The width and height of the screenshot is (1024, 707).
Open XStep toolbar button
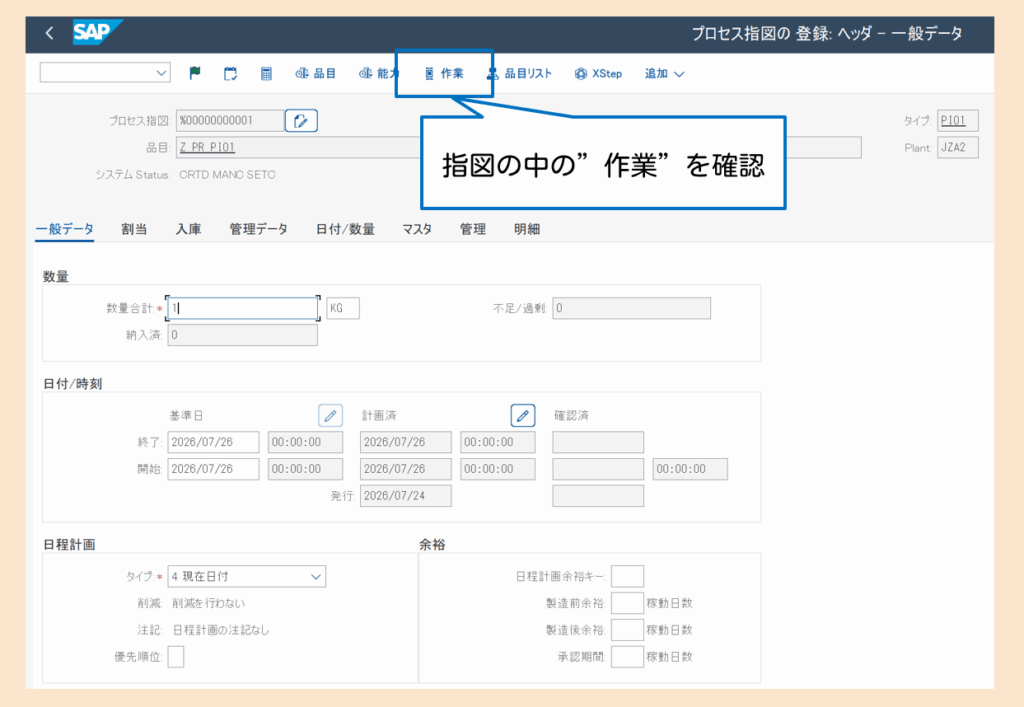[598, 74]
